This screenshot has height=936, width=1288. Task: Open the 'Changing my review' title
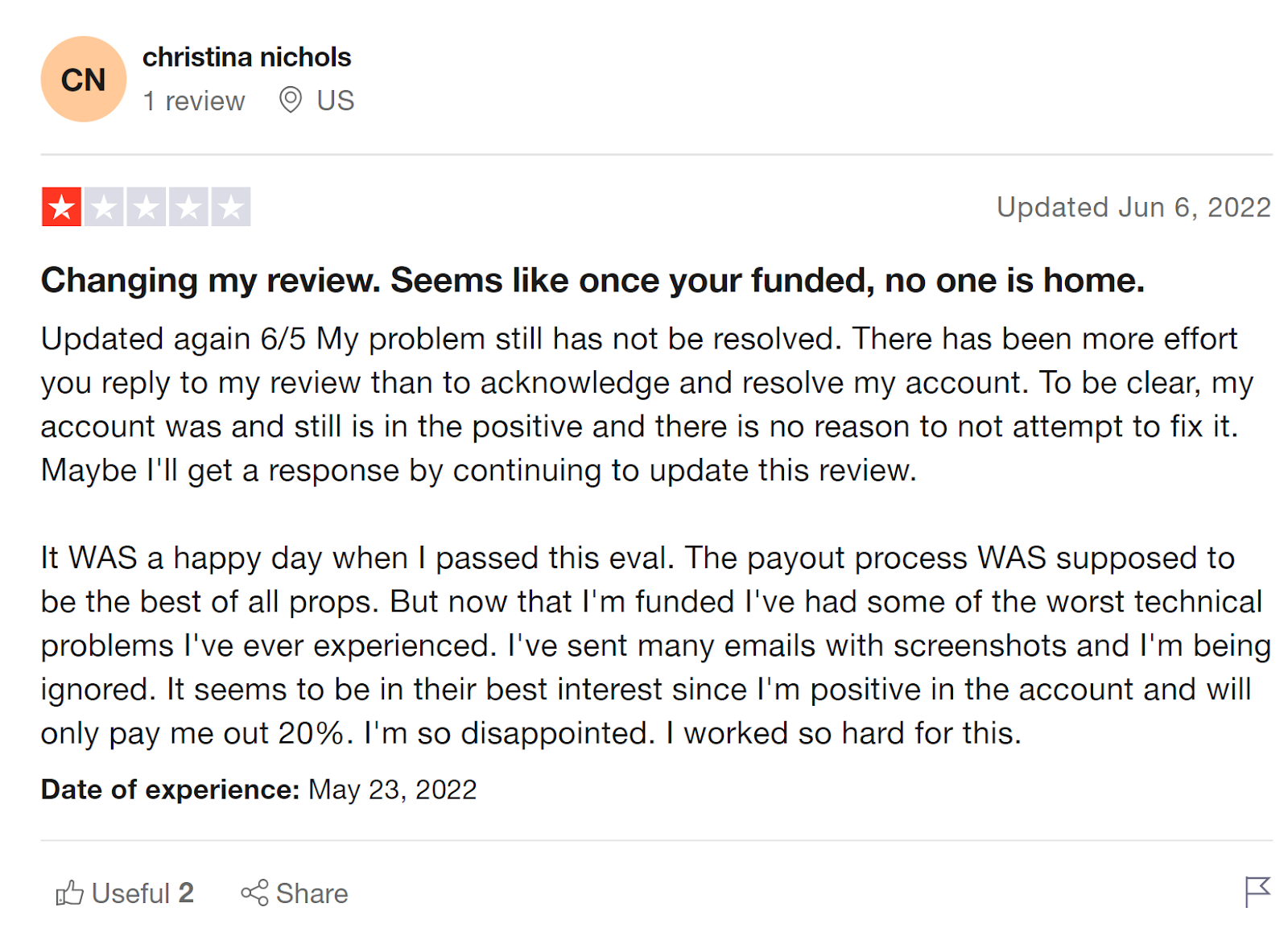coord(592,281)
